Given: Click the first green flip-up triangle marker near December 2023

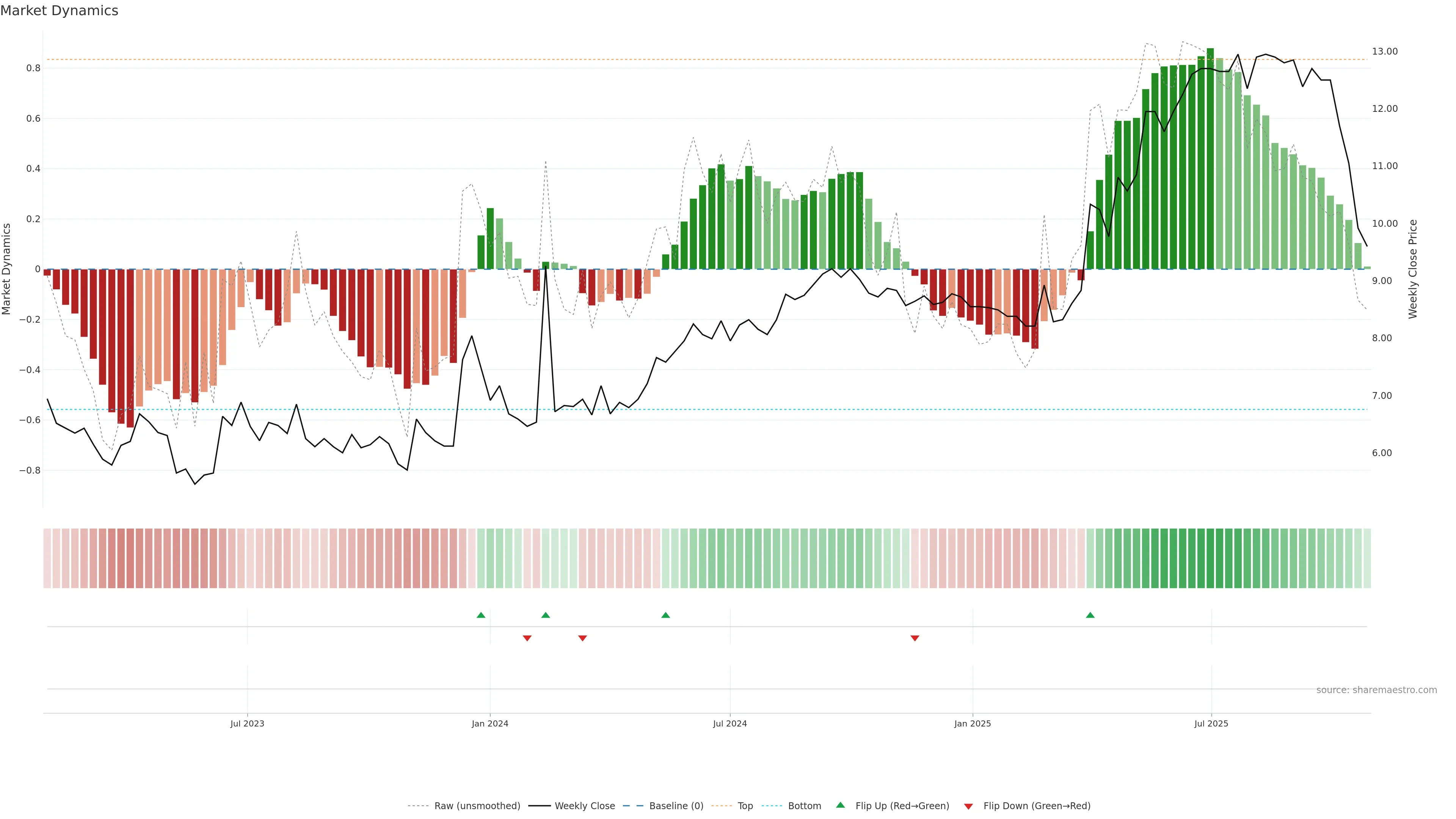Looking at the screenshot, I should (480, 615).
